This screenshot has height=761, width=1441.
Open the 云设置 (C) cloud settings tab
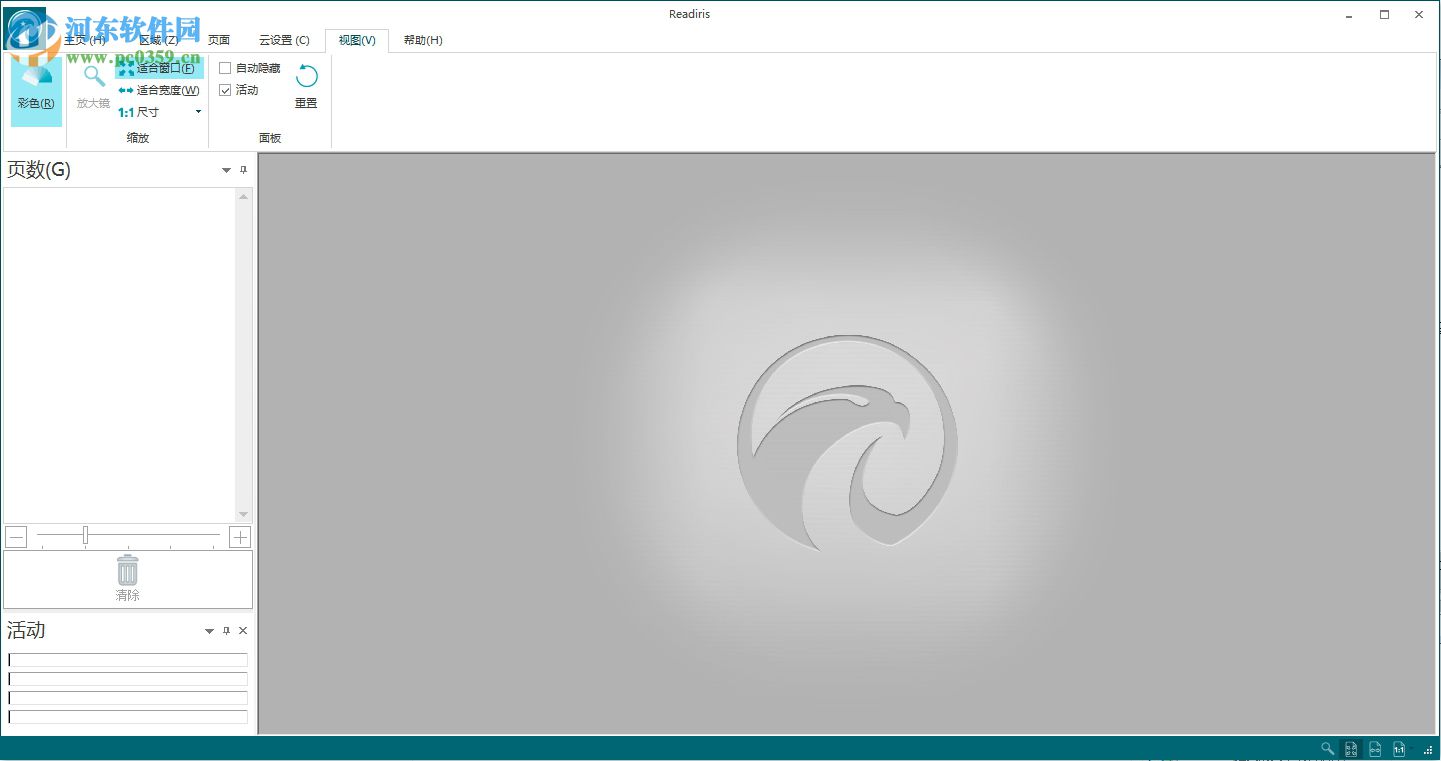coord(285,40)
